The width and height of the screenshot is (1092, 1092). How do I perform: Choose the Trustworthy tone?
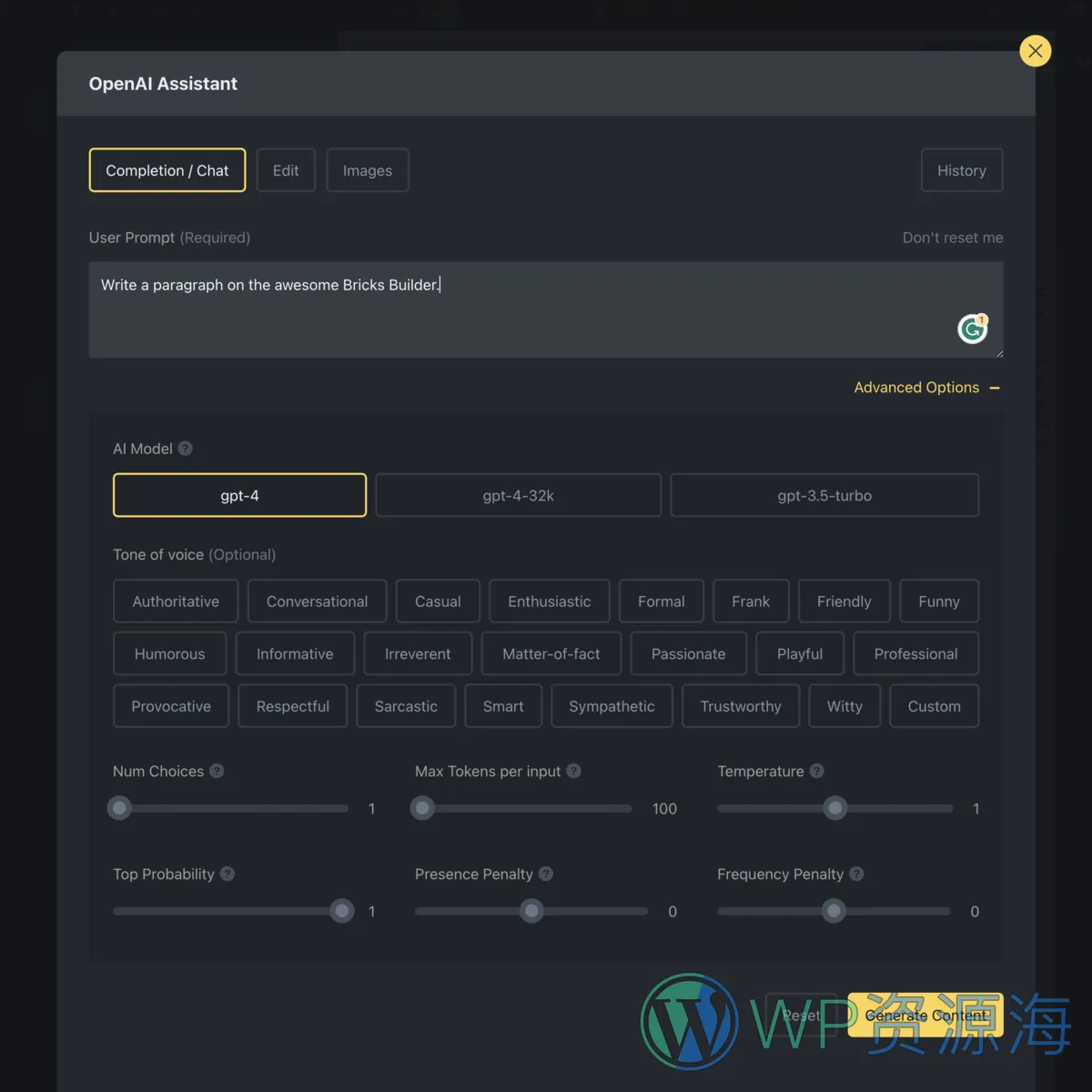coord(741,706)
